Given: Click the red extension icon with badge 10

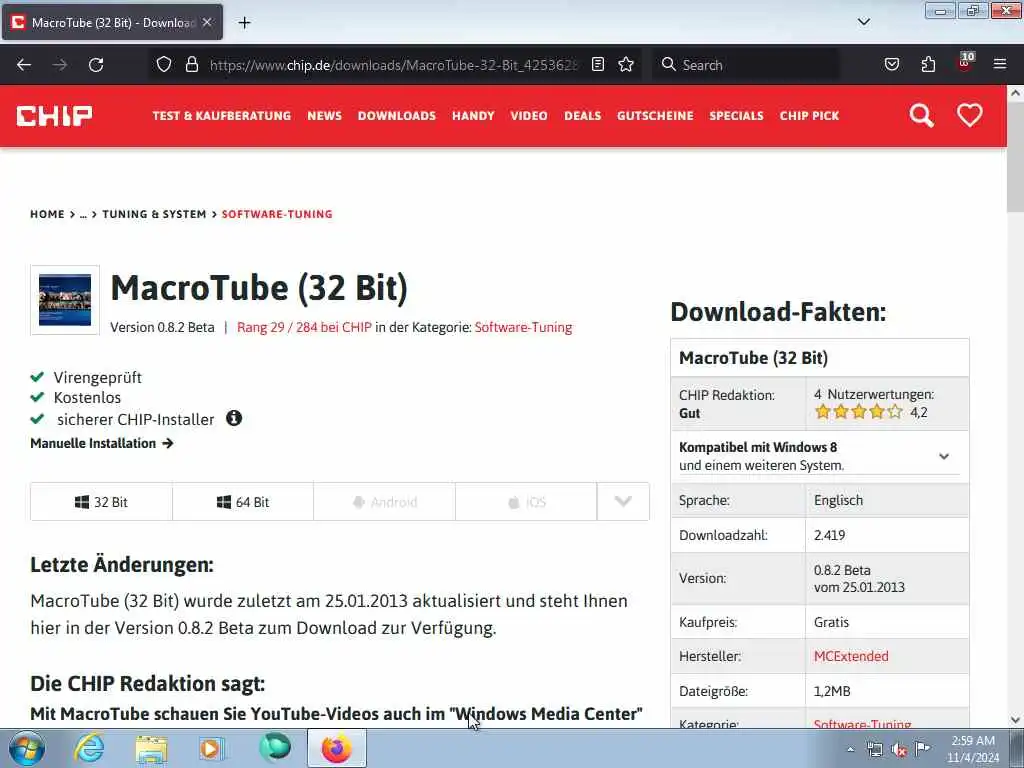Looking at the screenshot, I should 965,63.
